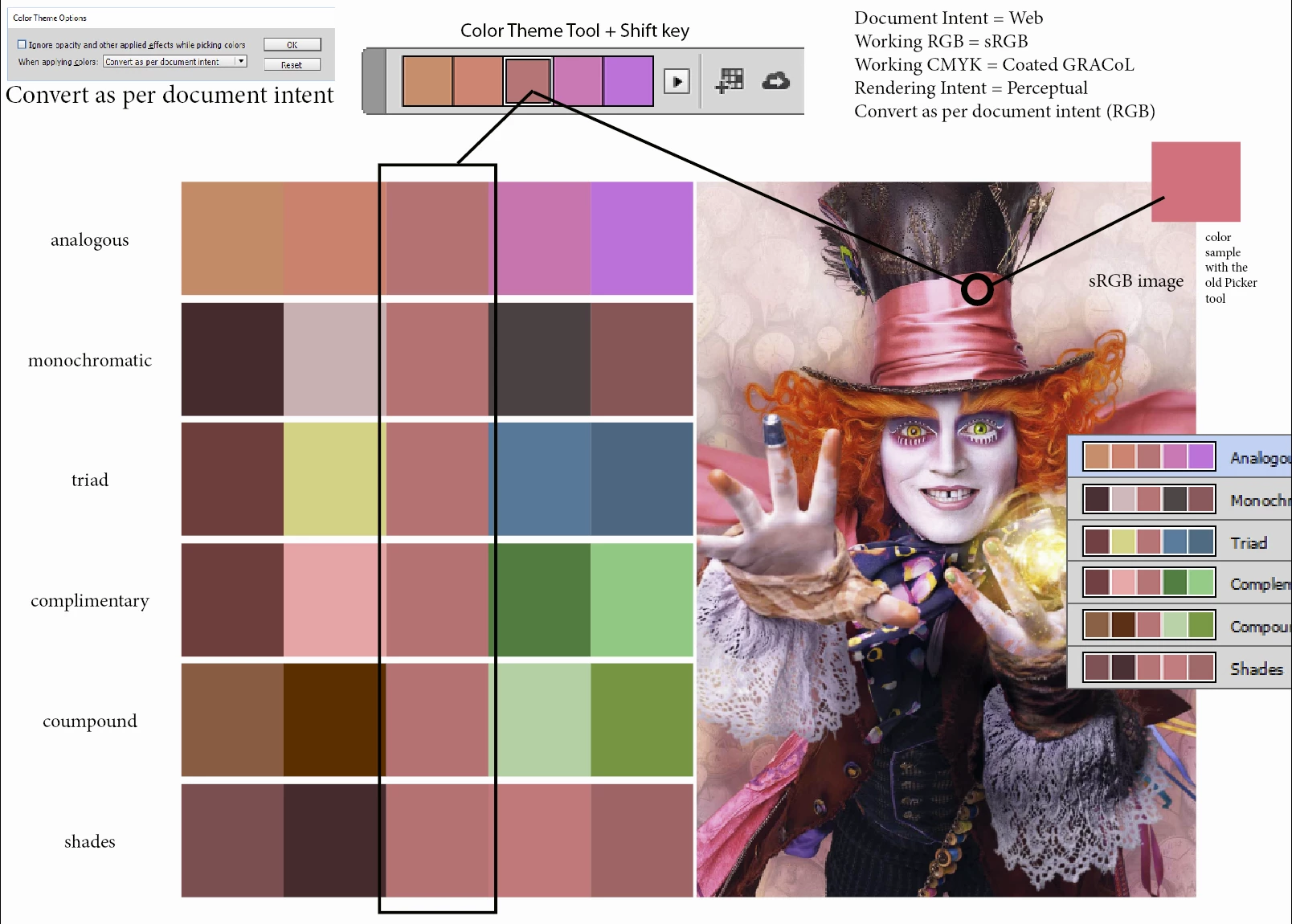Viewport: 1292px width, 924px height.
Task: Select the tan first swatch in Color Theme toolbar
Action: click(x=427, y=81)
